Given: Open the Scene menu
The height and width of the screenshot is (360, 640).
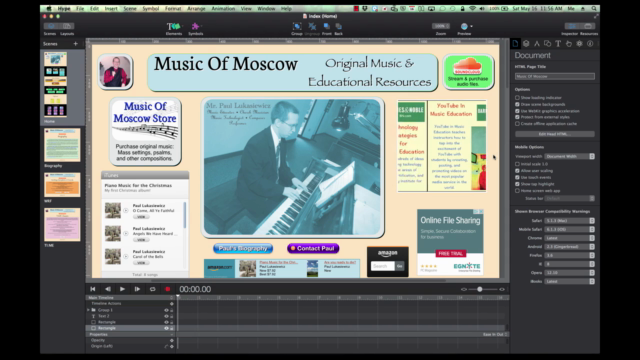Looking at the screenshot, I should click(130, 9).
